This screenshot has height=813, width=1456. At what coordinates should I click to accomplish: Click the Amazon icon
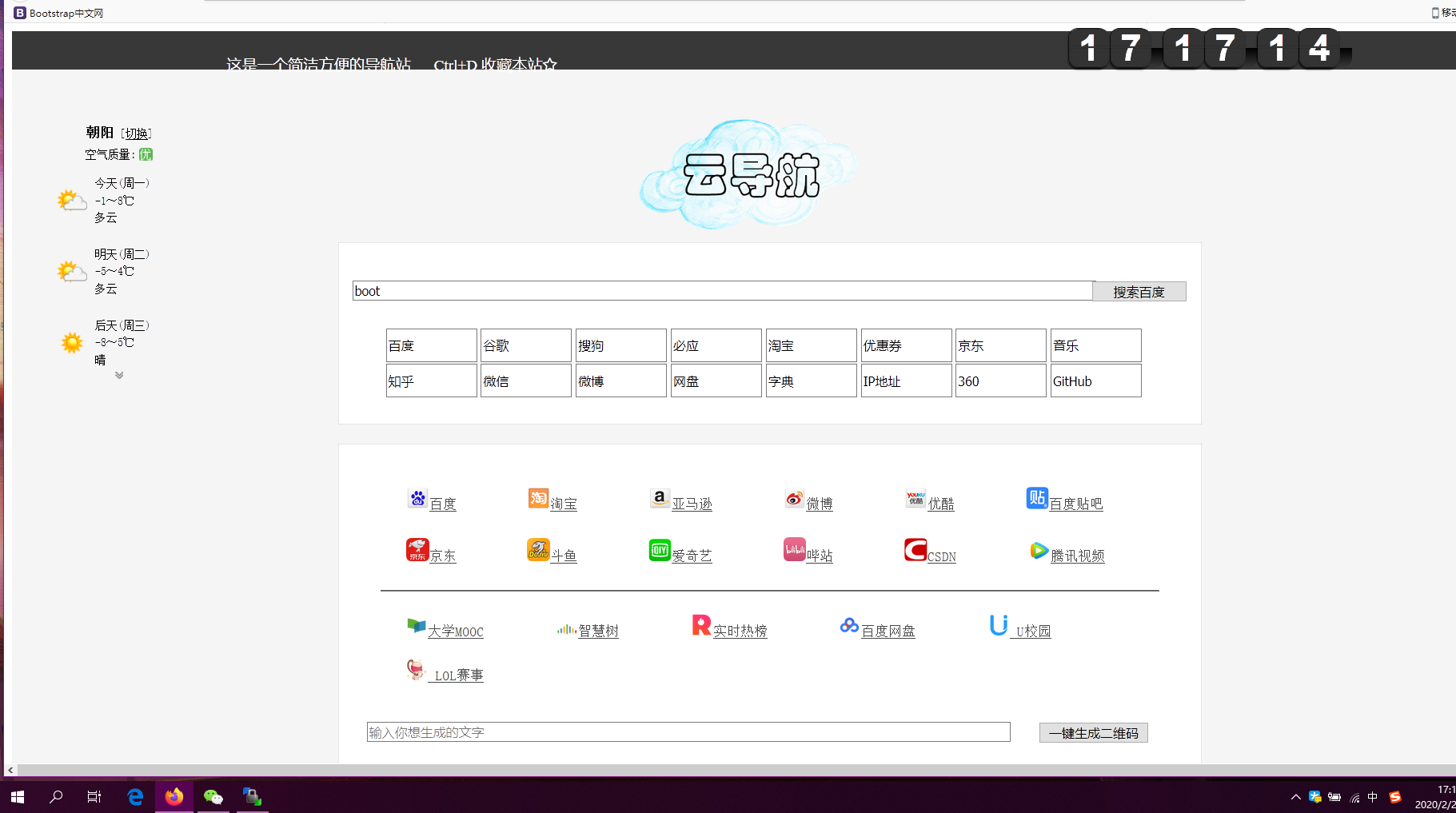pyautogui.click(x=660, y=498)
